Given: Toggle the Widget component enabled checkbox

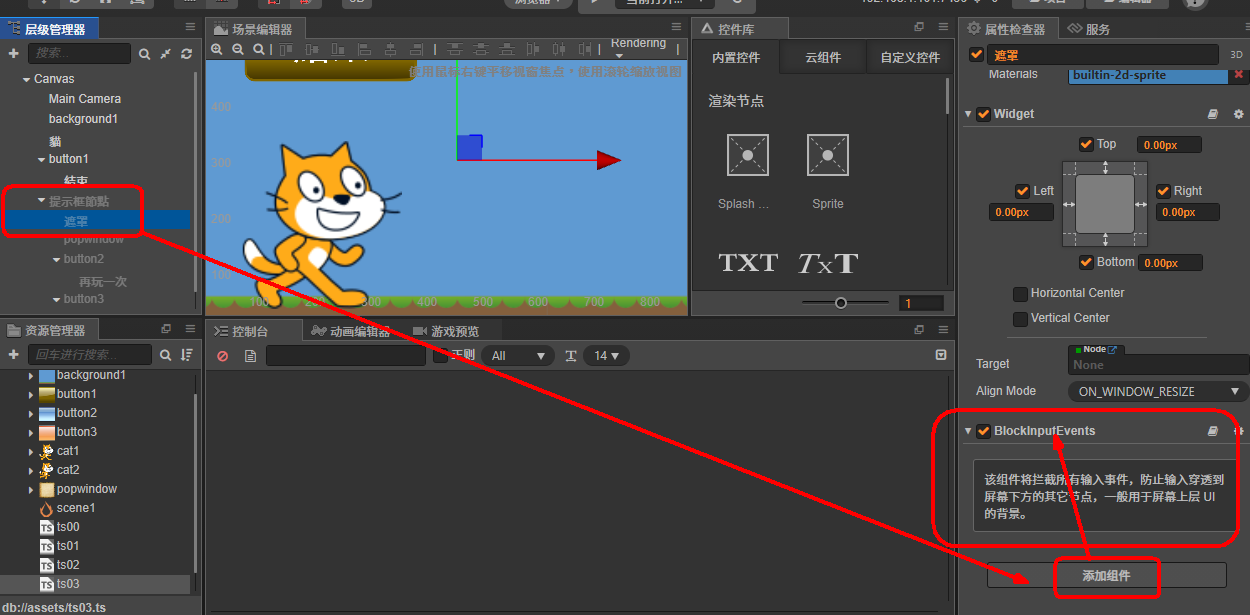Looking at the screenshot, I should [x=984, y=114].
